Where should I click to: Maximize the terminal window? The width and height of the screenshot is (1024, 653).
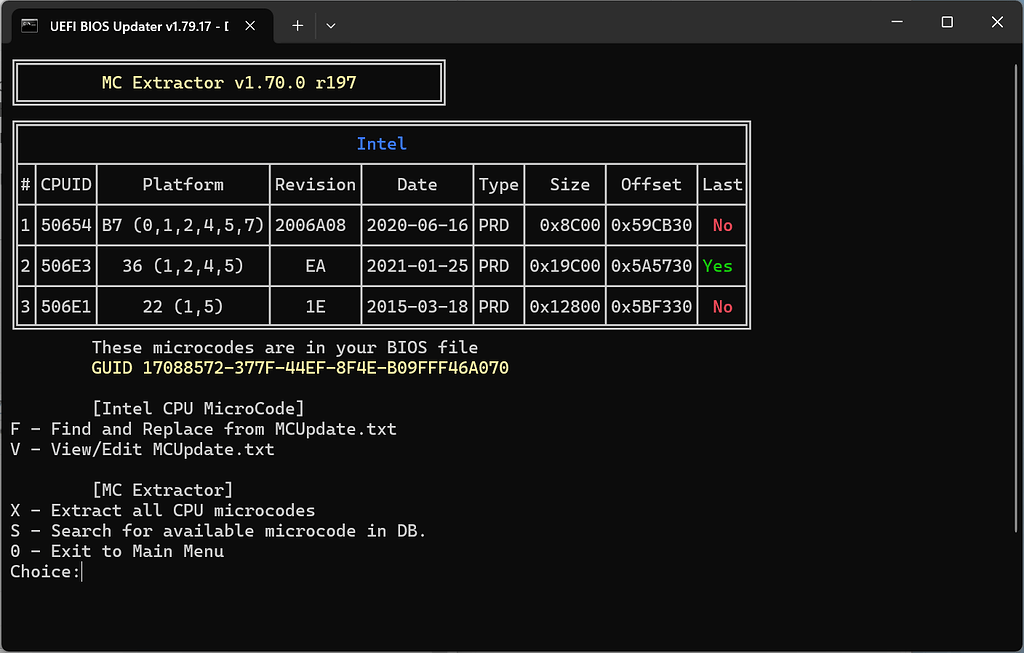pos(947,22)
